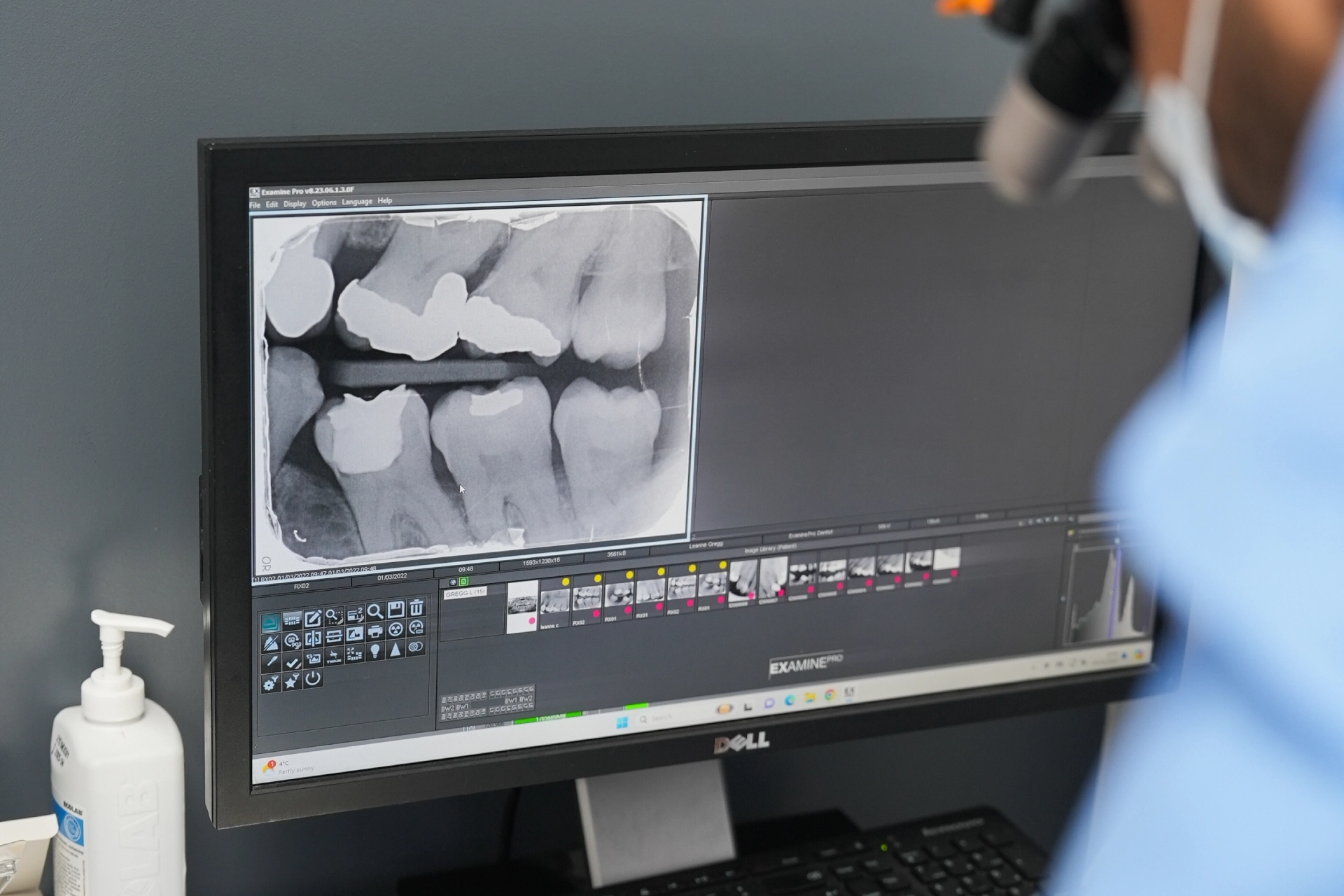Click the mountain with slash icon

click(271, 643)
